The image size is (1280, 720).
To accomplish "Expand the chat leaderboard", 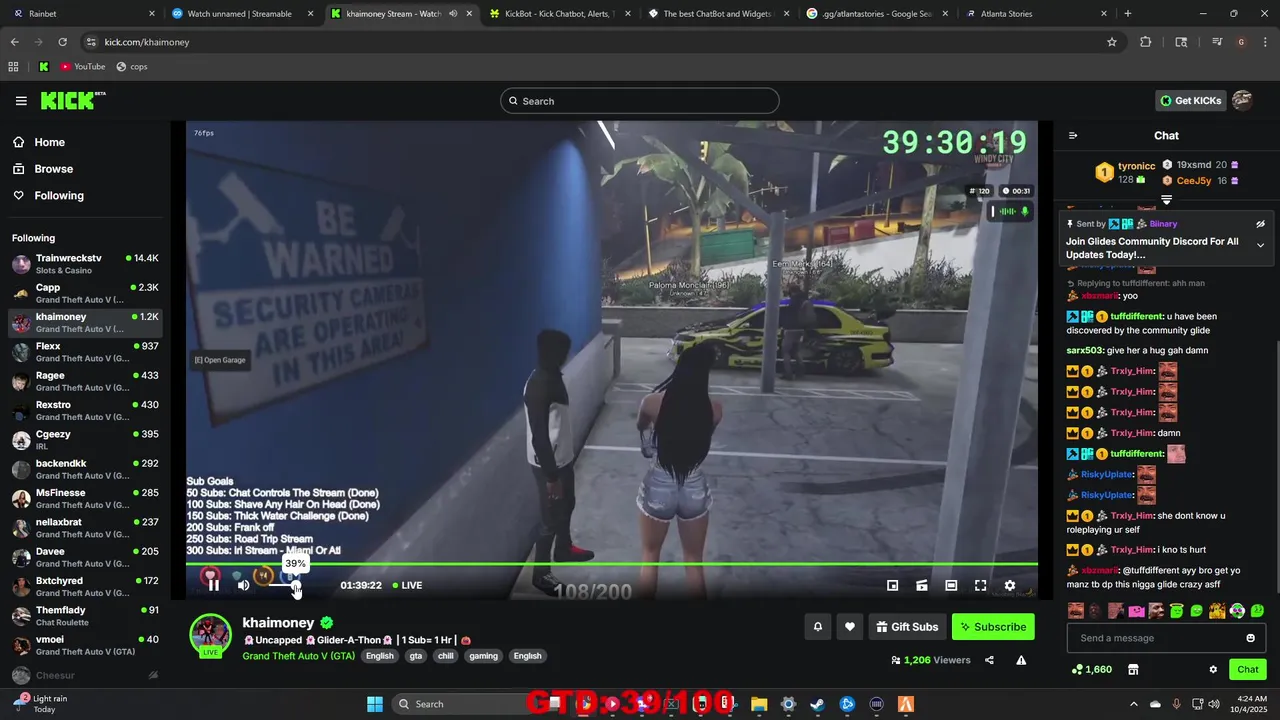I will [1166, 200].
